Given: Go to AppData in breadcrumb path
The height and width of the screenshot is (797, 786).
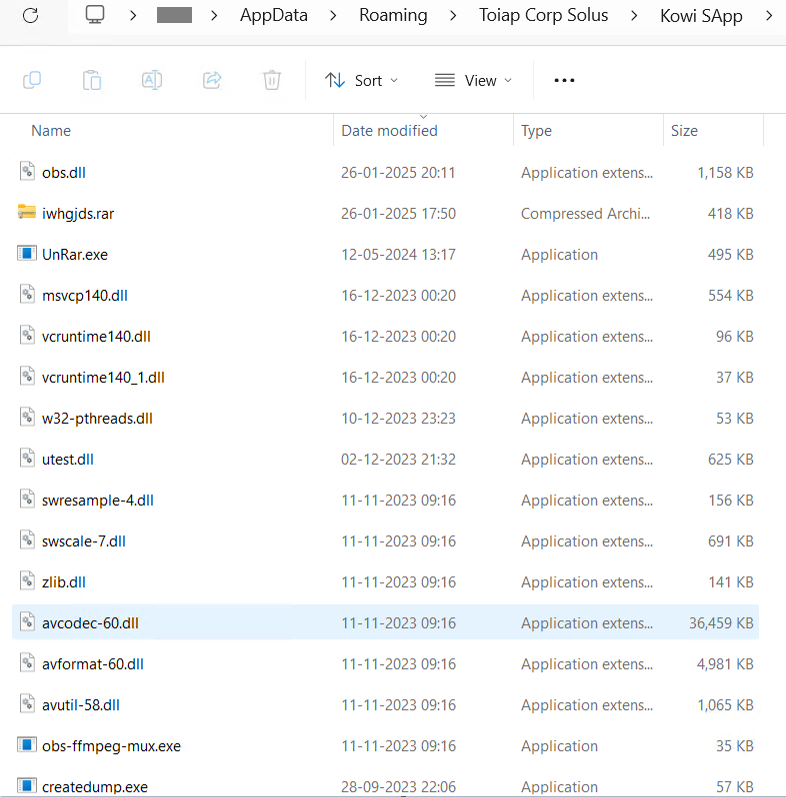Looking at the screenshot, I should (x=273, y=15).
